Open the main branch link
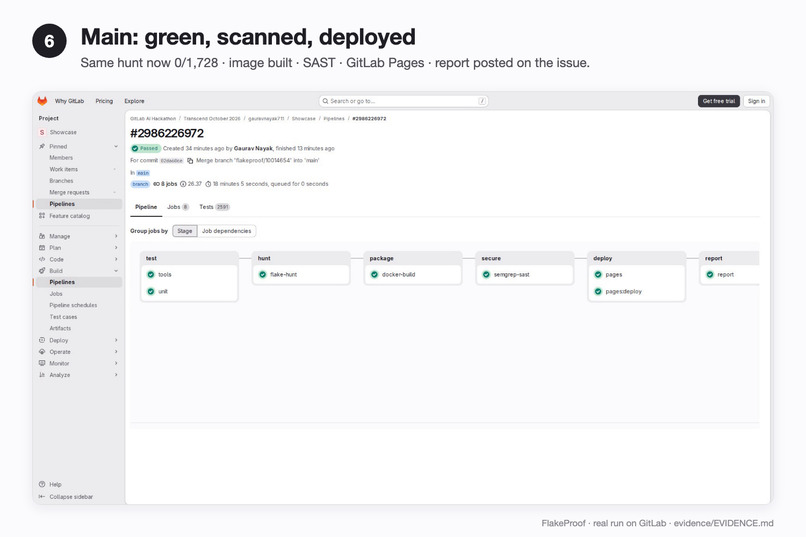 [x=143, y=173]
